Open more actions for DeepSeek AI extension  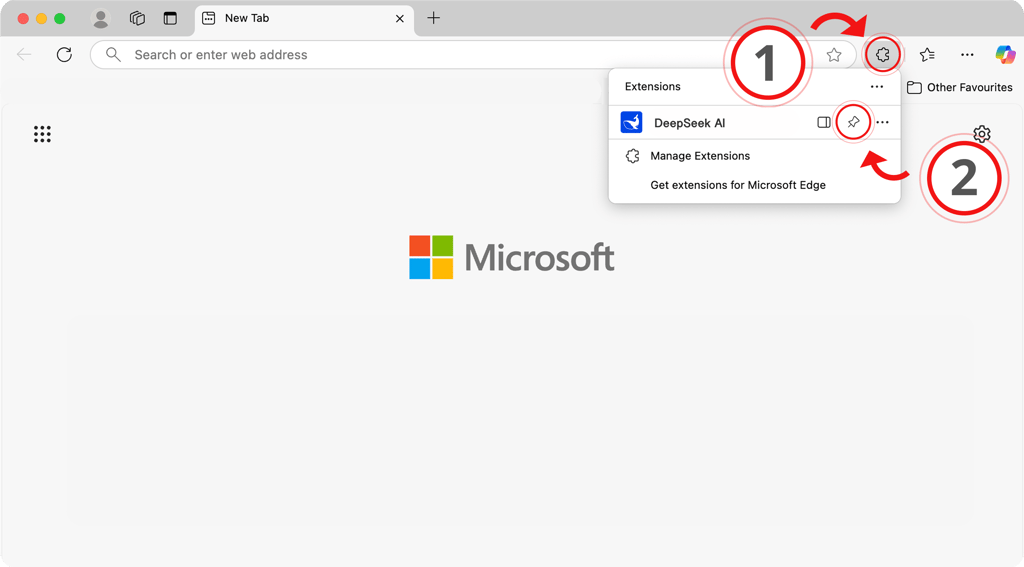(882, 122)
